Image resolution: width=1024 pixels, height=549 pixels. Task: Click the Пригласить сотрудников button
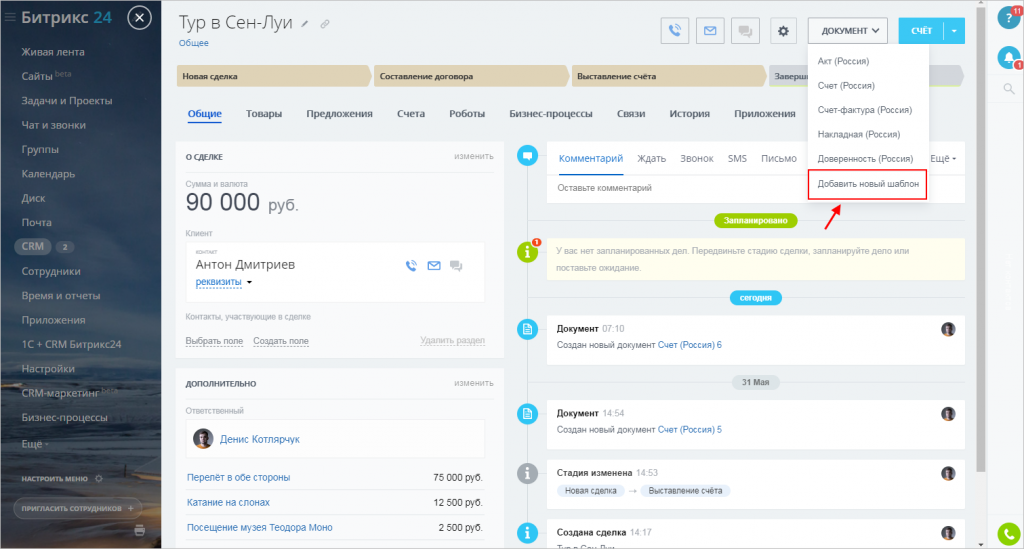(x=77, y=508)
